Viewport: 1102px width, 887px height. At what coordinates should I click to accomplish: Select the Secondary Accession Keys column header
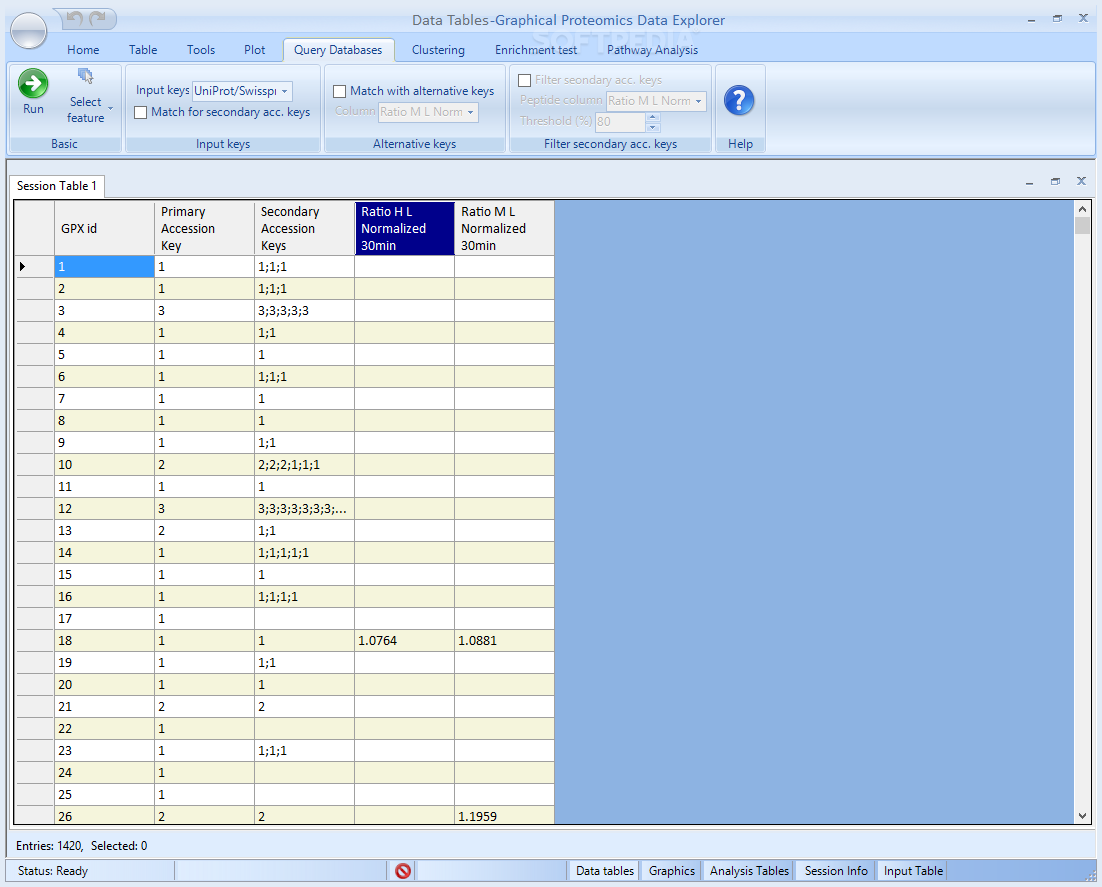[304, 228]
